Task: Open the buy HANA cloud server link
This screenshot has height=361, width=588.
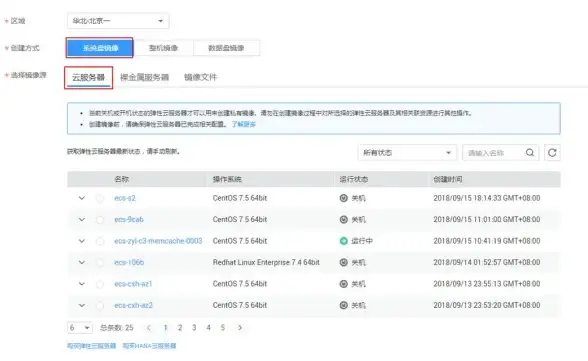Action: [149, 346]
